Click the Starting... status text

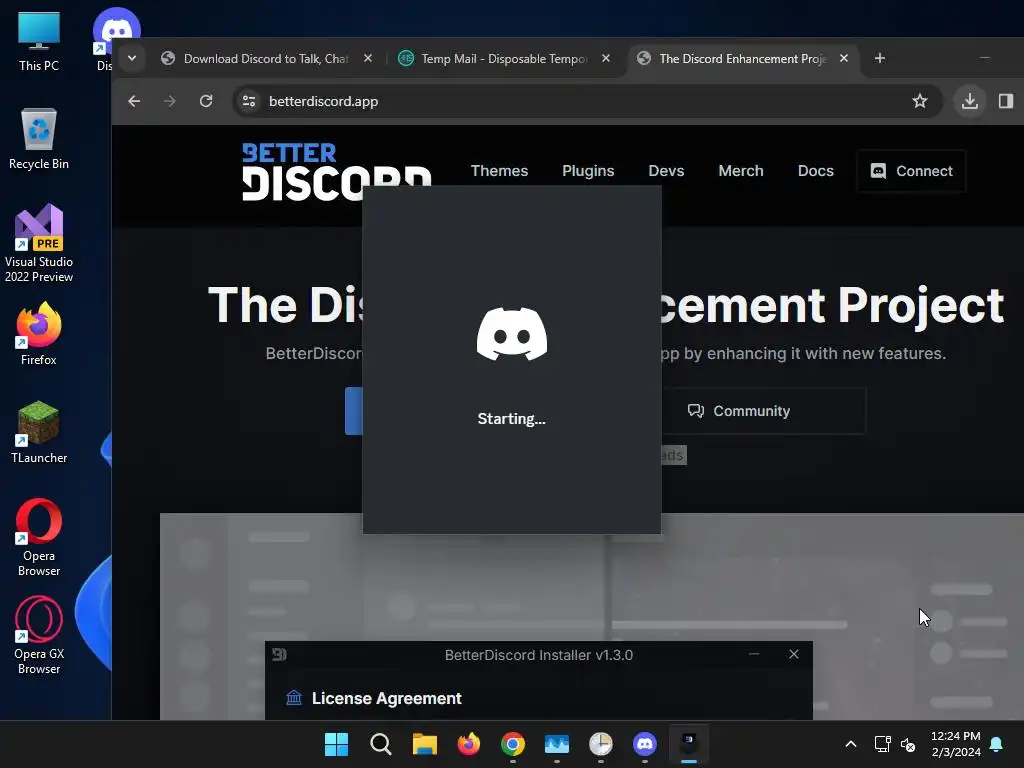point(511,419)
